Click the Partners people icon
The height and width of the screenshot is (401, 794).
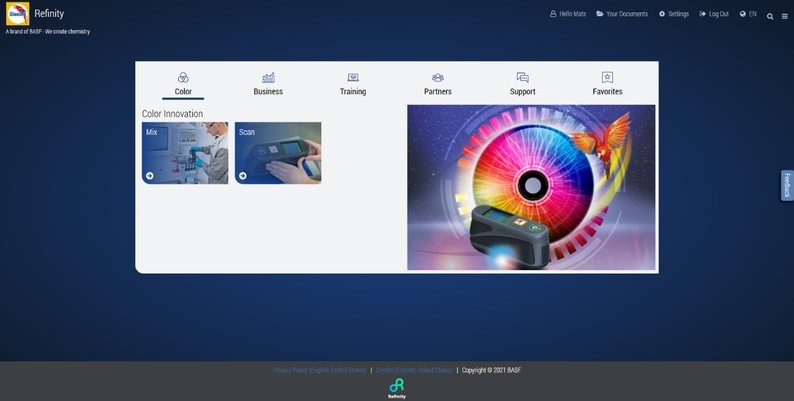click(x=438, y=77)
